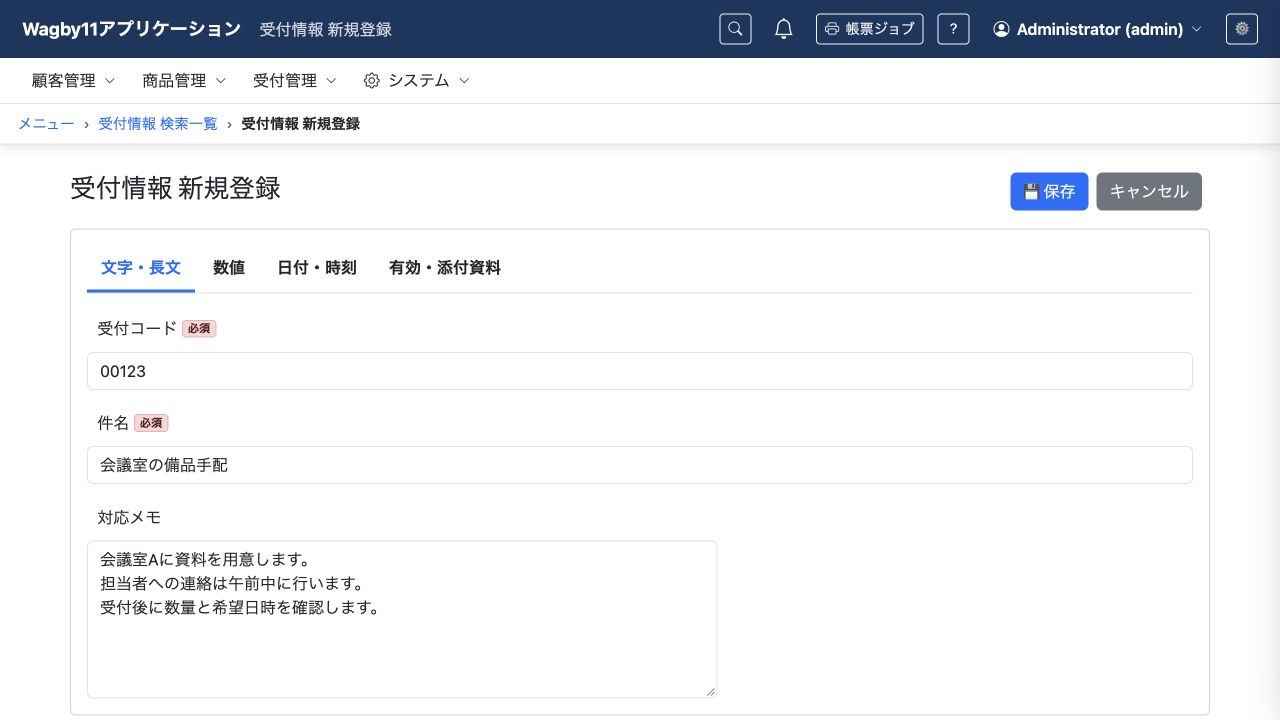Save the record with 保存 button
Image resolution: width=1280 pixels, height=720 pixels.
coord(1049,191)
